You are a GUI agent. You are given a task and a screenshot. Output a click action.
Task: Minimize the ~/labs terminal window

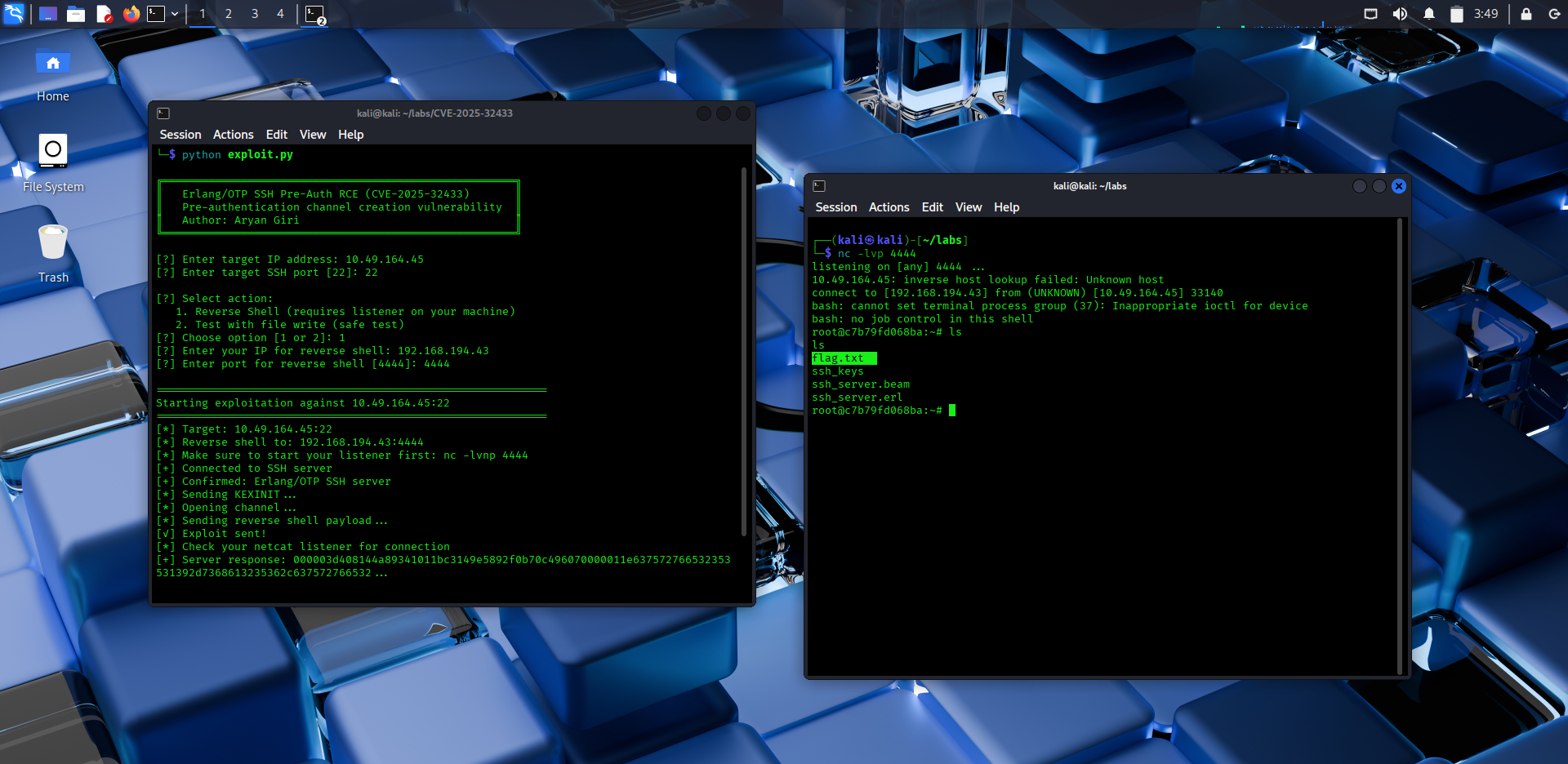pyautogui.click(x=1360, y=186)
